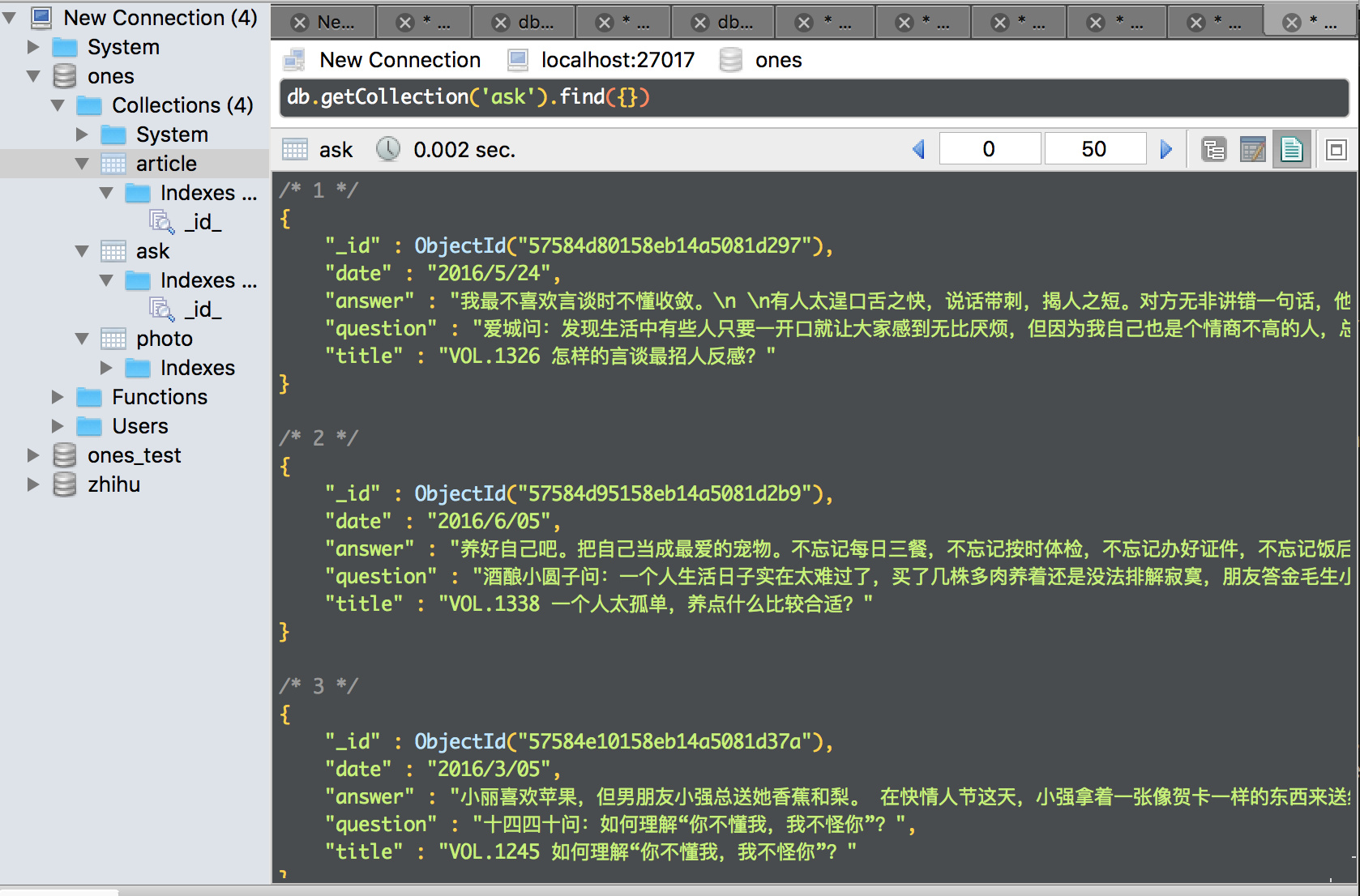
Task: Close the Ne... tab with its X icon
Action: (x=300, y=23)
